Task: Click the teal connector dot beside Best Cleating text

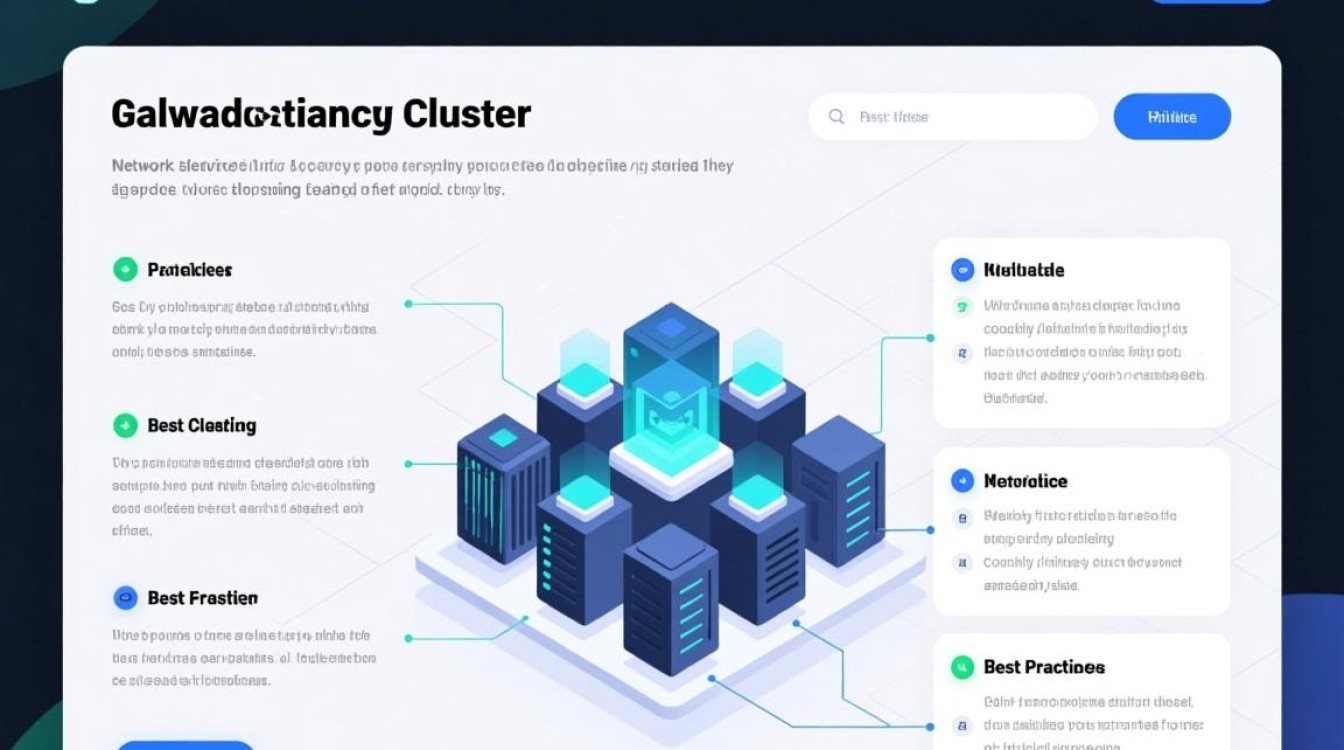Action: click(408, 464)
